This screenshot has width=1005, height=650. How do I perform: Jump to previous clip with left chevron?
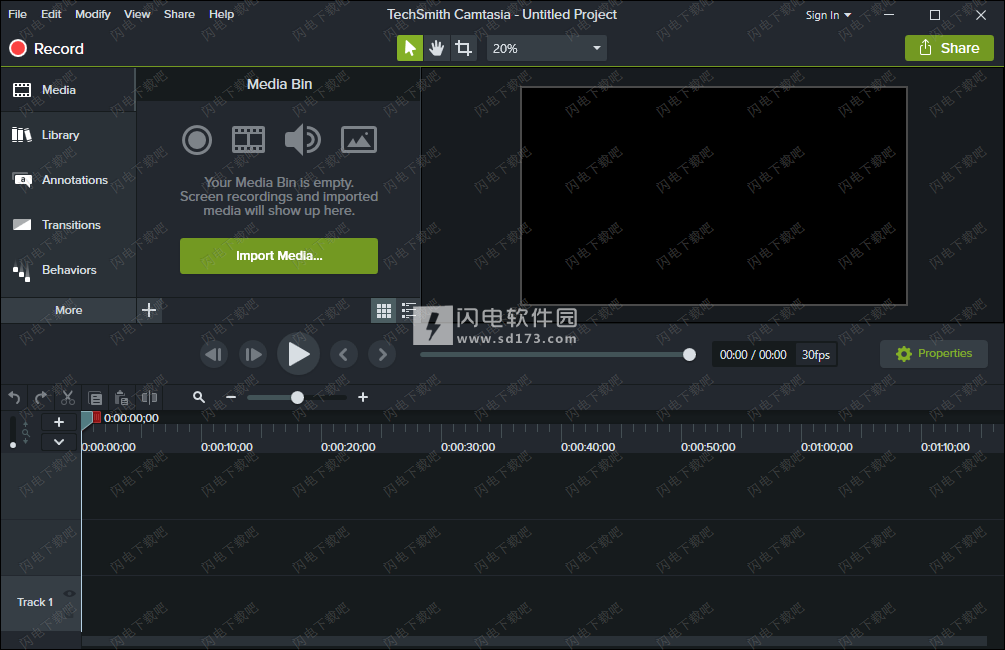(x=344, y=354)
